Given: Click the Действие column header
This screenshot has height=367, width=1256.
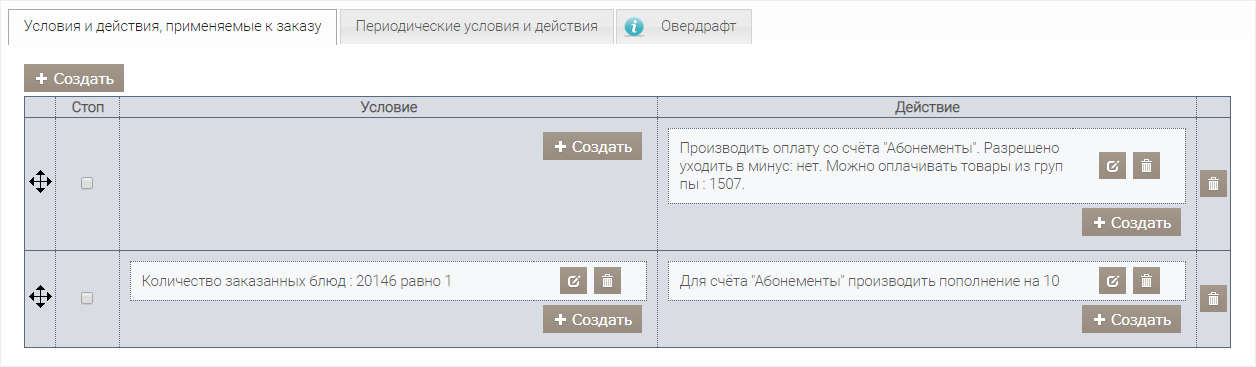Looking at the screenshot, I should click(927, 106).
